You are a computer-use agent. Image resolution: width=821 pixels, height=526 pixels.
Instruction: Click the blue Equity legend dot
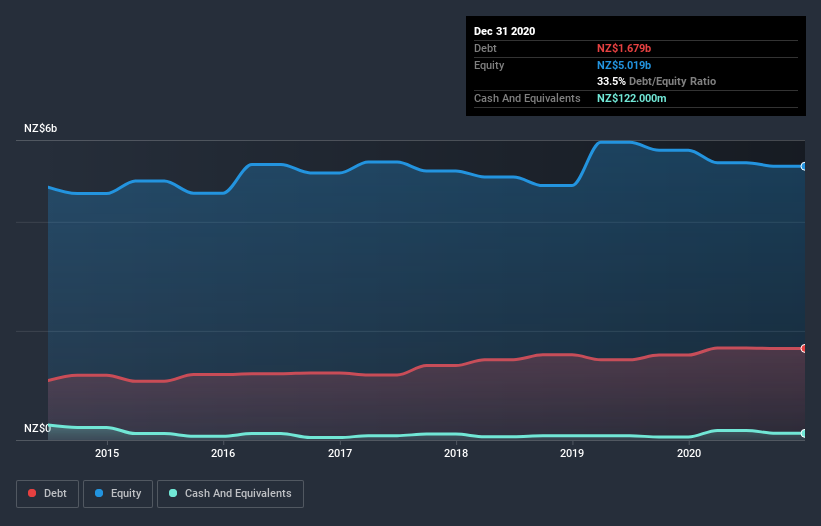point(99,493)
